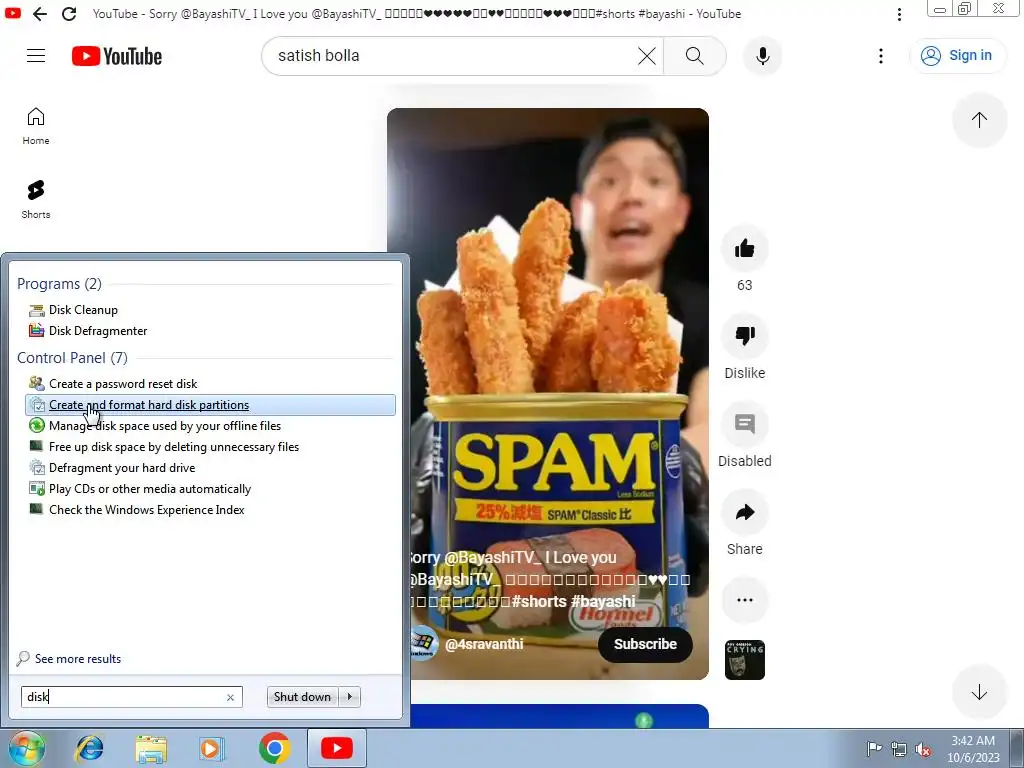The image size is (1024, 768).
Task: Focus the YouTube search field
Action: coord(455,56)
